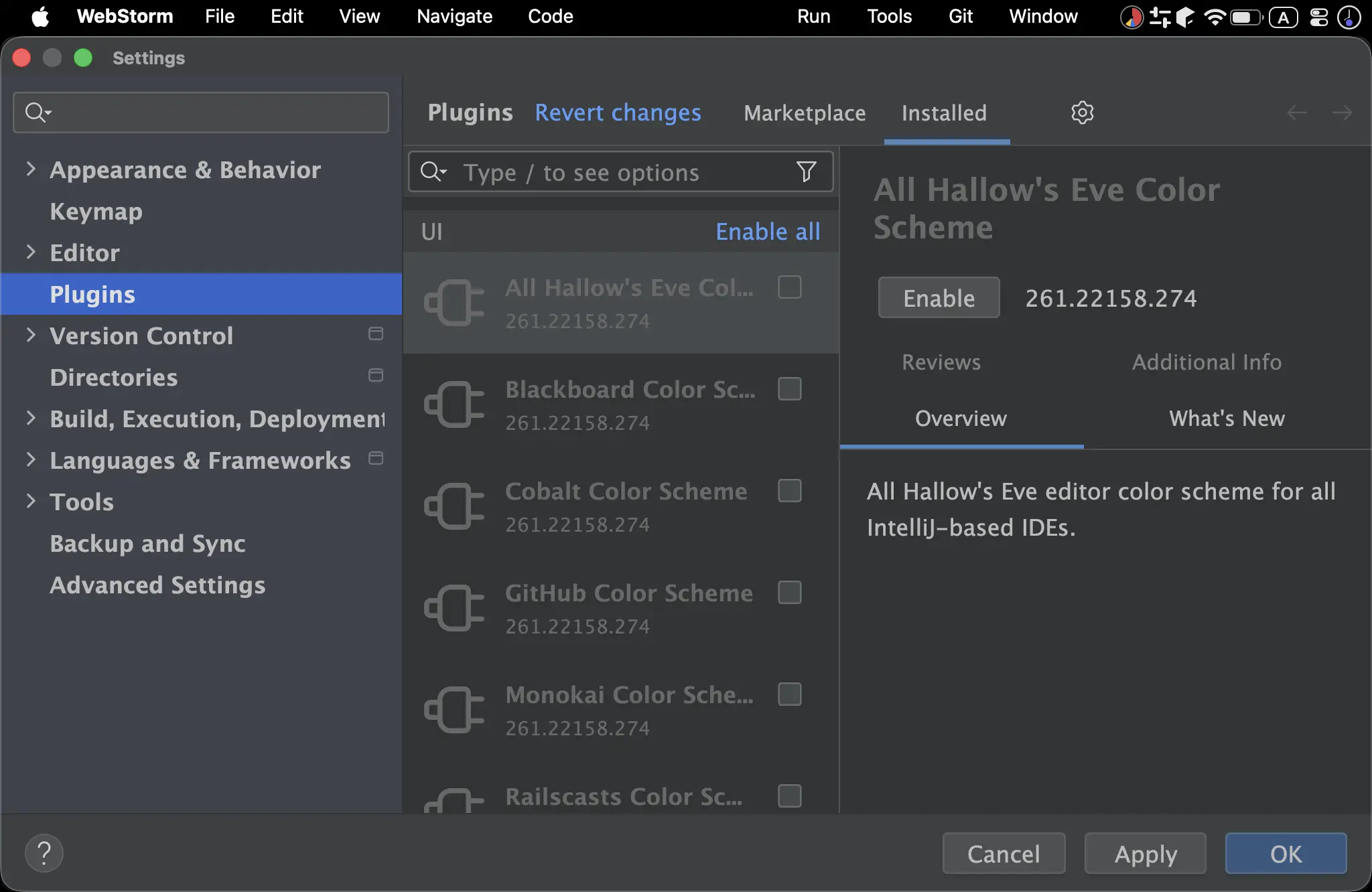
Task: Focus the settings search field
Action: coord(201,113)
